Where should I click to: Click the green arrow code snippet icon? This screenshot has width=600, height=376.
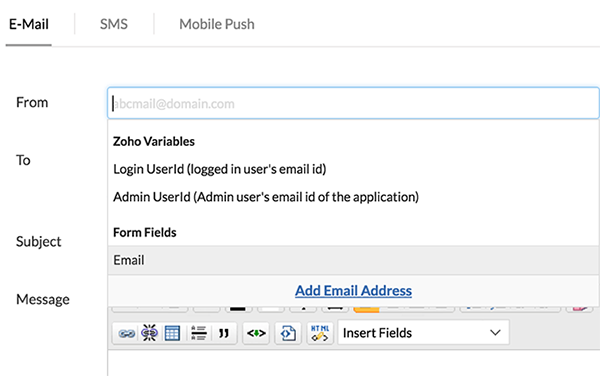256,334
